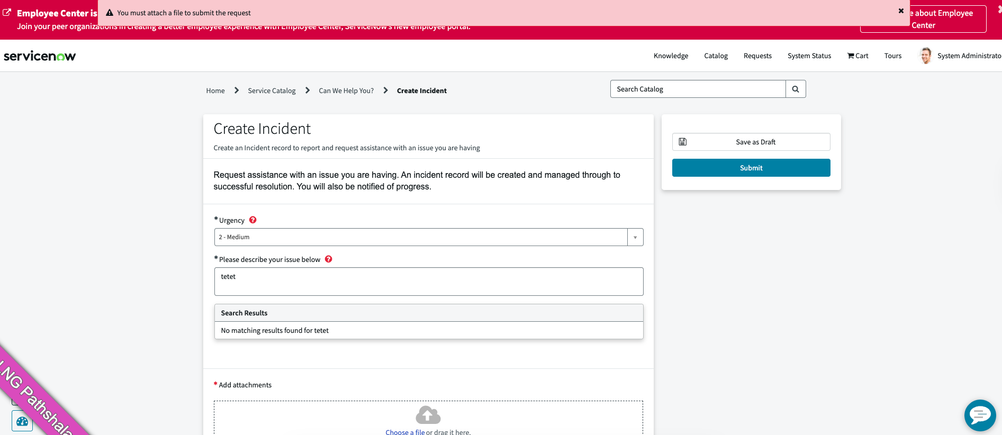Open the chat bubble icon
Image resolution: width=1002 pixels, height=435 pixels.
(x=979, y=414)
